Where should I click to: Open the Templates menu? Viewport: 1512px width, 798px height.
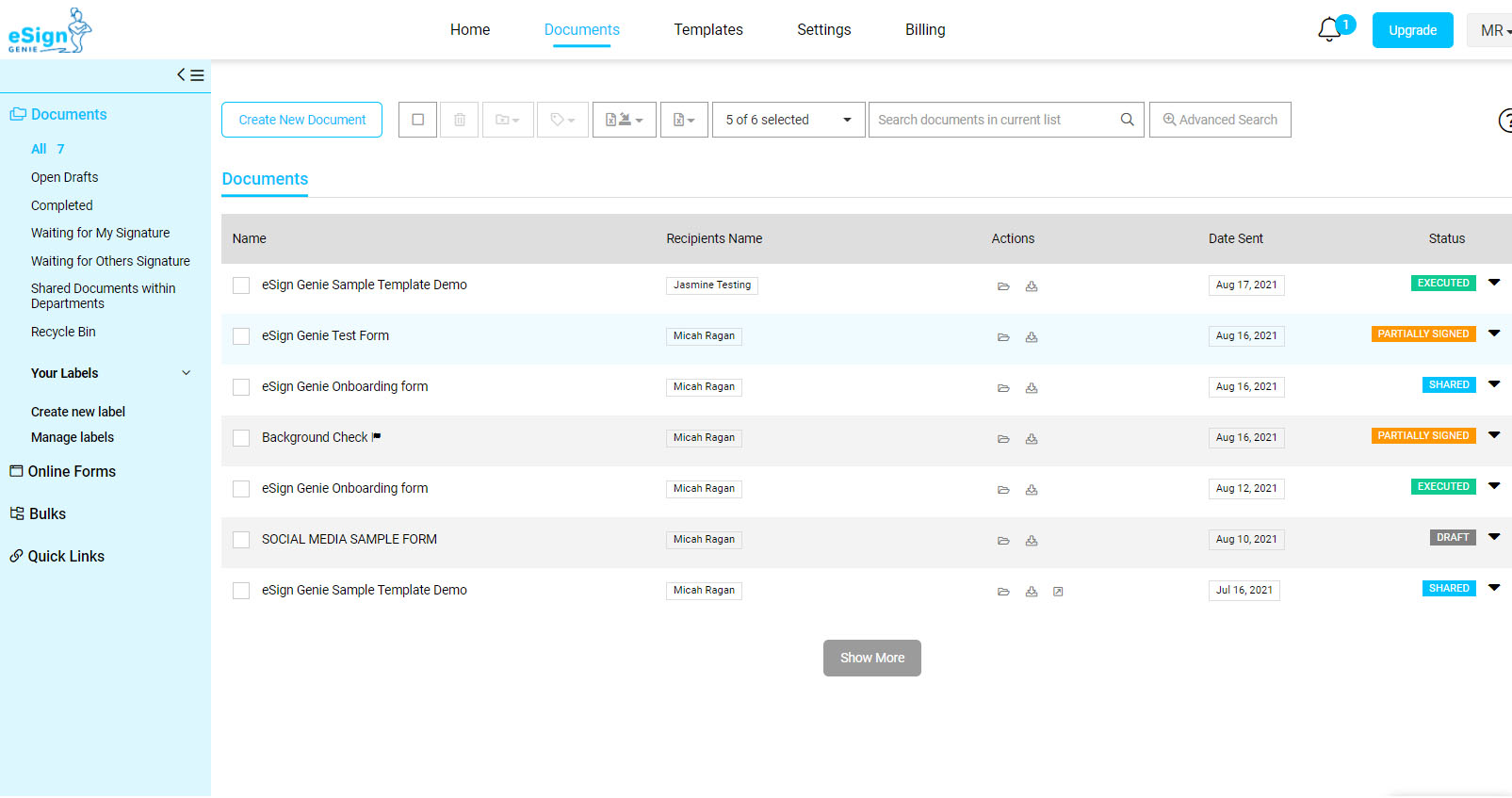(x=708, y=30)
